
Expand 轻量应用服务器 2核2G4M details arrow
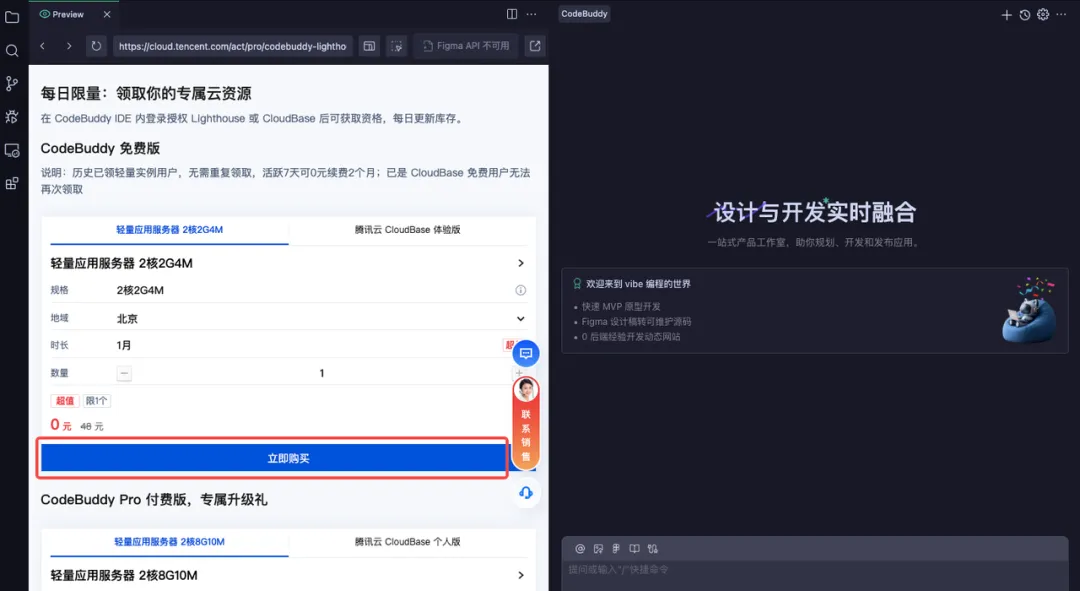[521, 263]
